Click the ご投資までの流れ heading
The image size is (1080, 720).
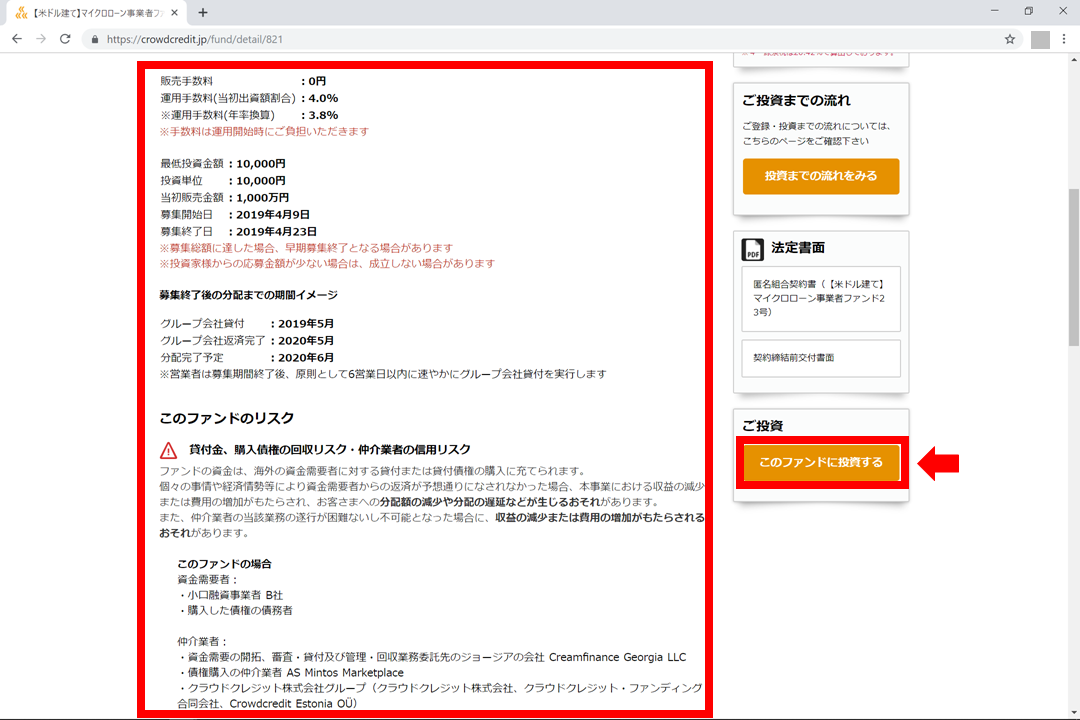(796, 101)
